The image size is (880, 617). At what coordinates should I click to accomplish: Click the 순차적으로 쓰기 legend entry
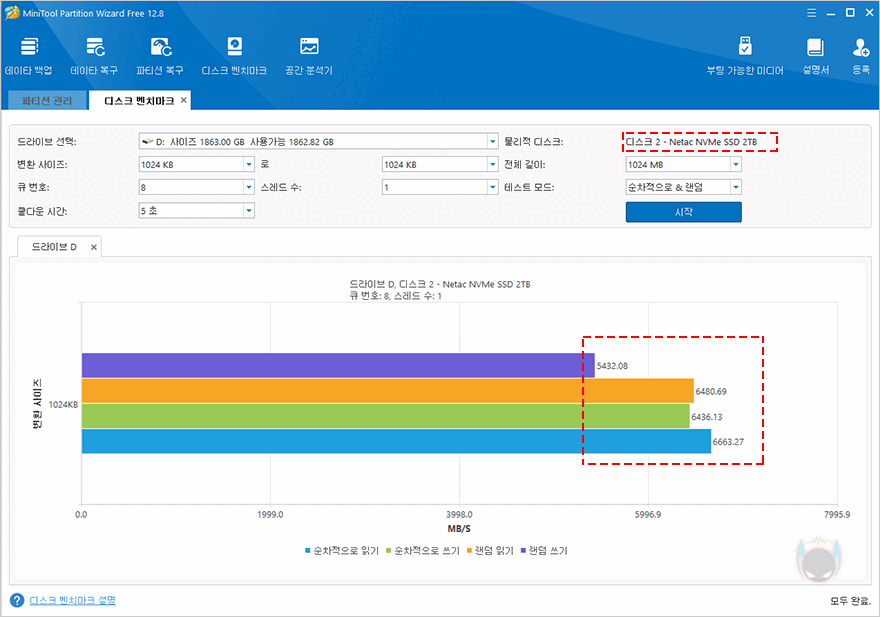coord(423,551)
